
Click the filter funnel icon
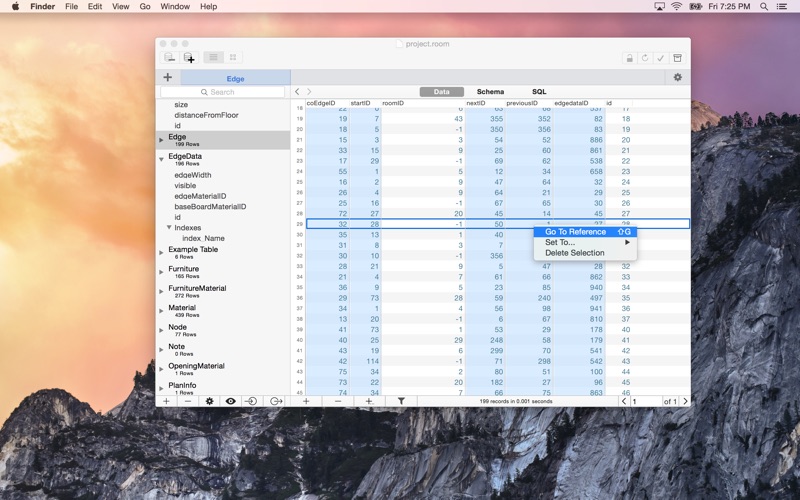(401, 401)
